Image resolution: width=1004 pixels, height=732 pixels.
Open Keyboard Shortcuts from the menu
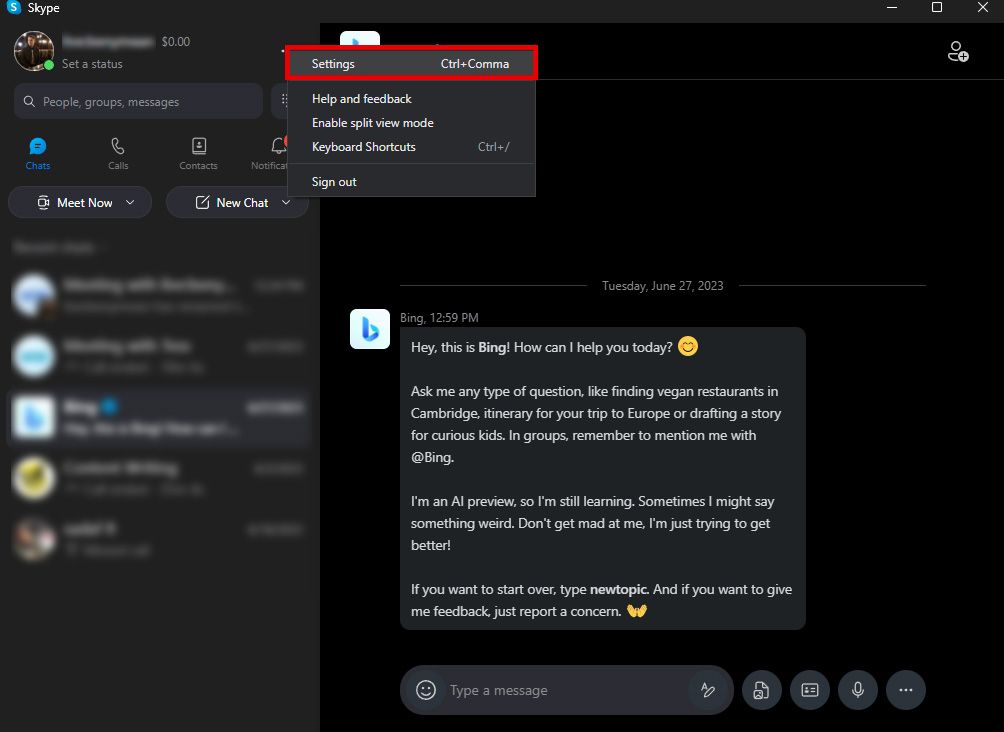pyautogui.click(x=363, y=146)
